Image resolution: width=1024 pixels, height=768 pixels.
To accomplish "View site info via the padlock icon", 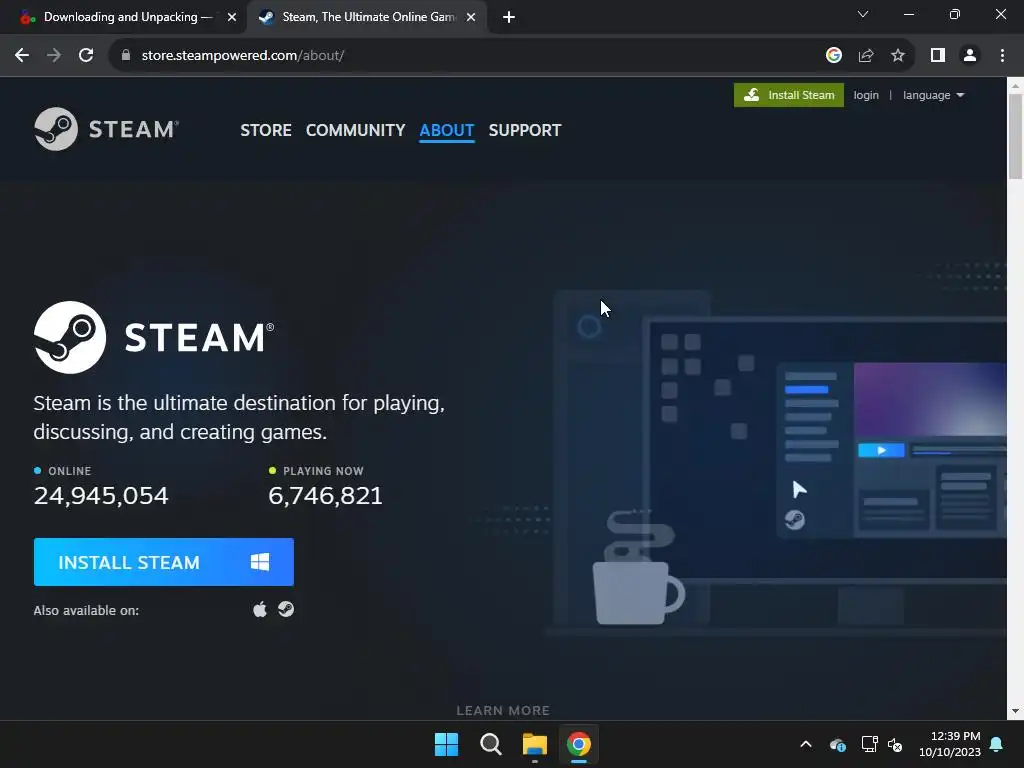I will 126,56.
